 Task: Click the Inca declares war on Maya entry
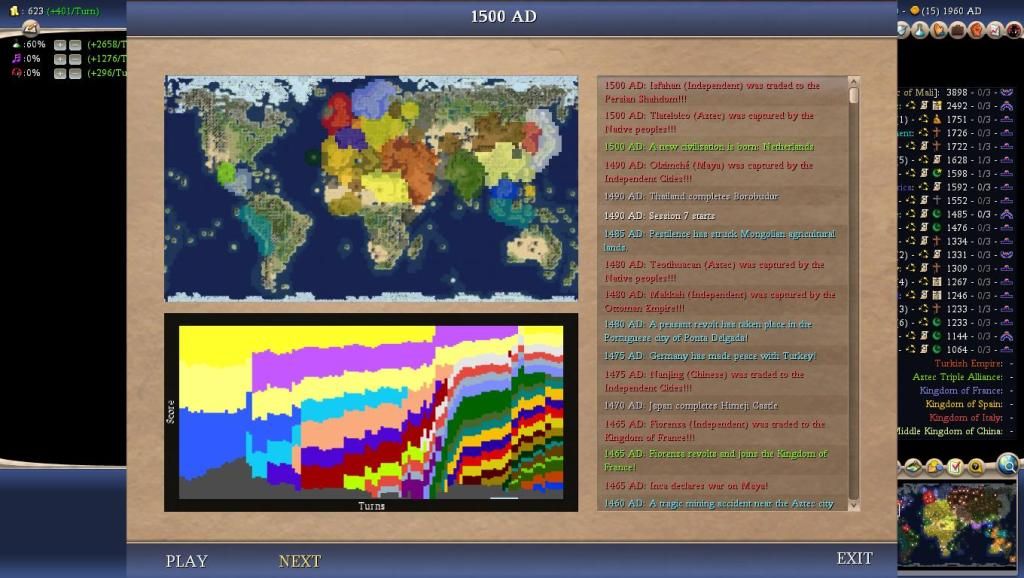pyautogui.click(x=686, y=486)
